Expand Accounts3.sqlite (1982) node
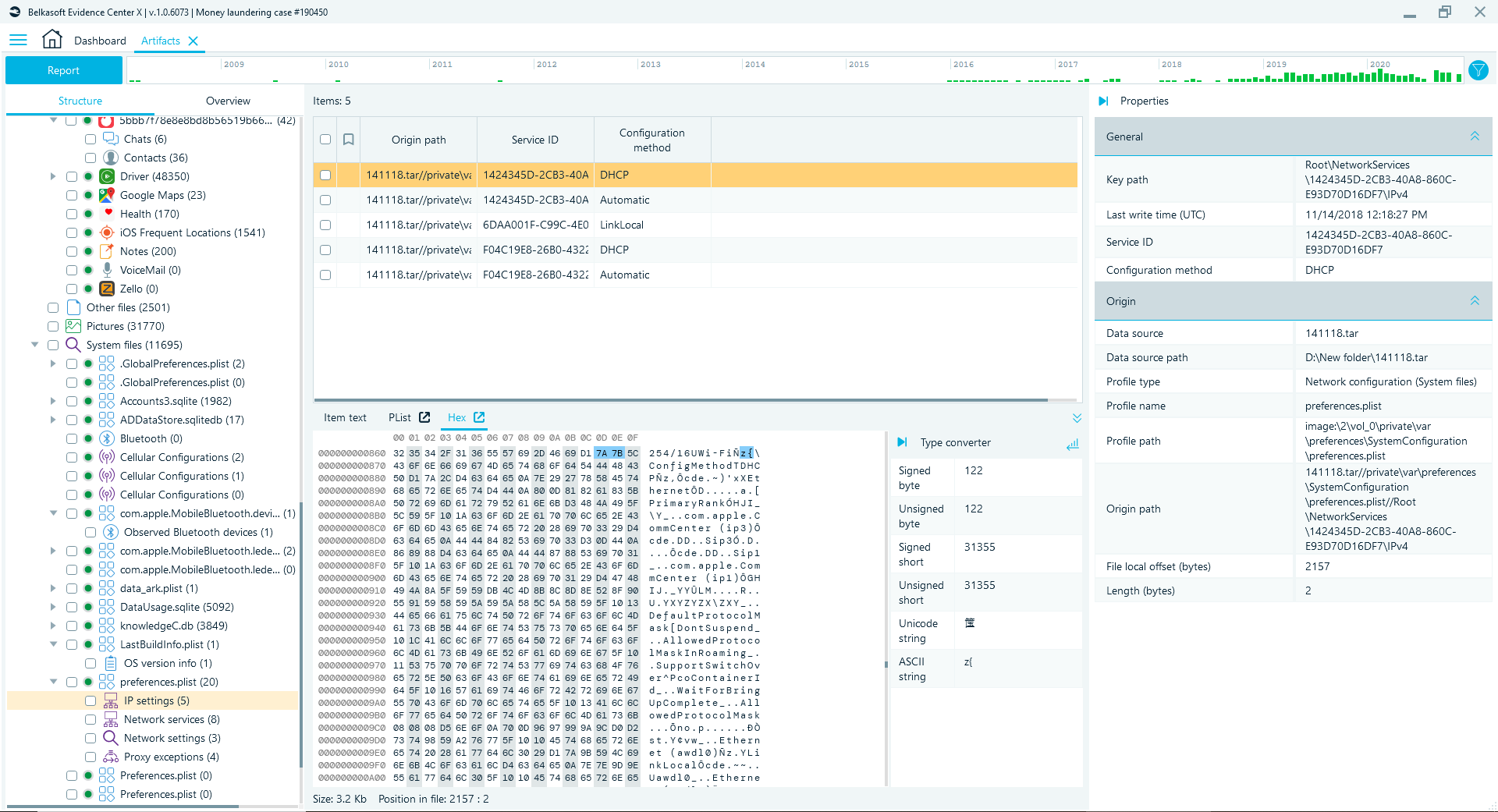Image resolution: width=1498 pixels, height=812 pixels. pyautogui.click(x=53, y=401)
